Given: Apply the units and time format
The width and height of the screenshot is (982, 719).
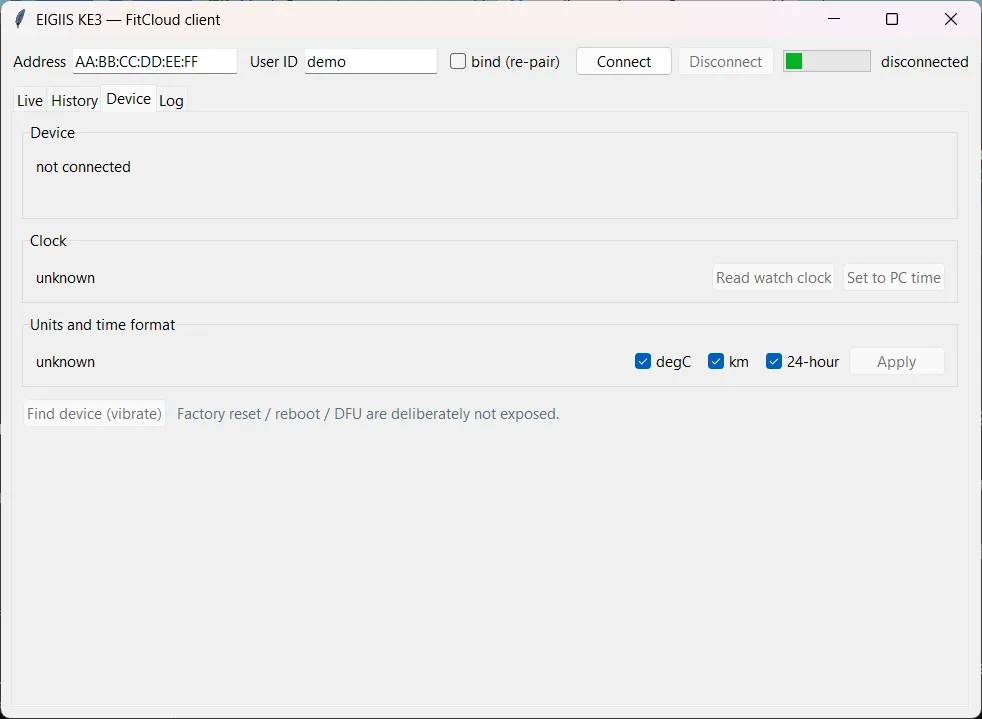Looking at the screenshot, I should (x=896, y=361).
